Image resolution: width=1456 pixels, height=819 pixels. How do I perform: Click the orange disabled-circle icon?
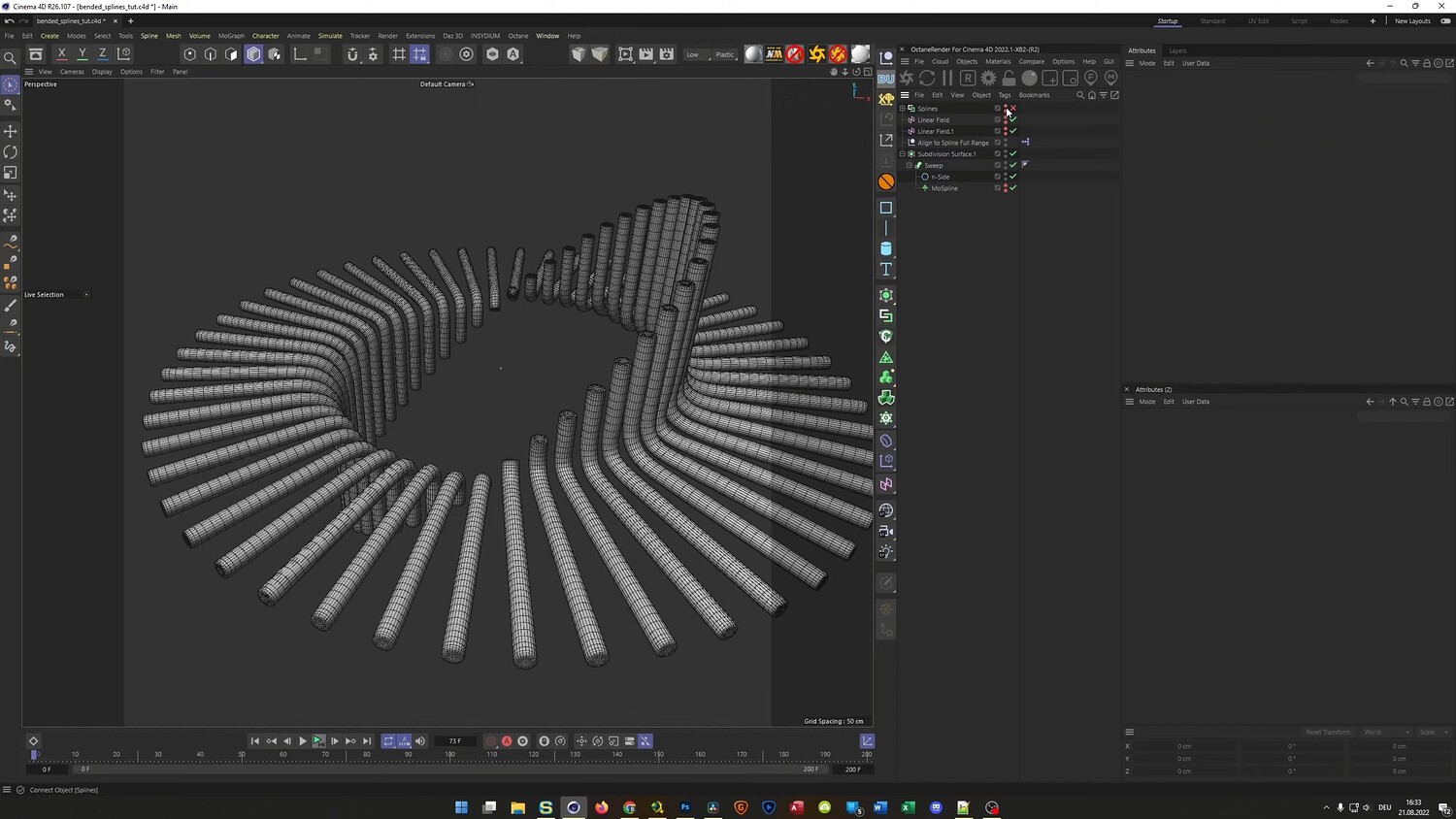pyautogui.click(x=886, y=181)
